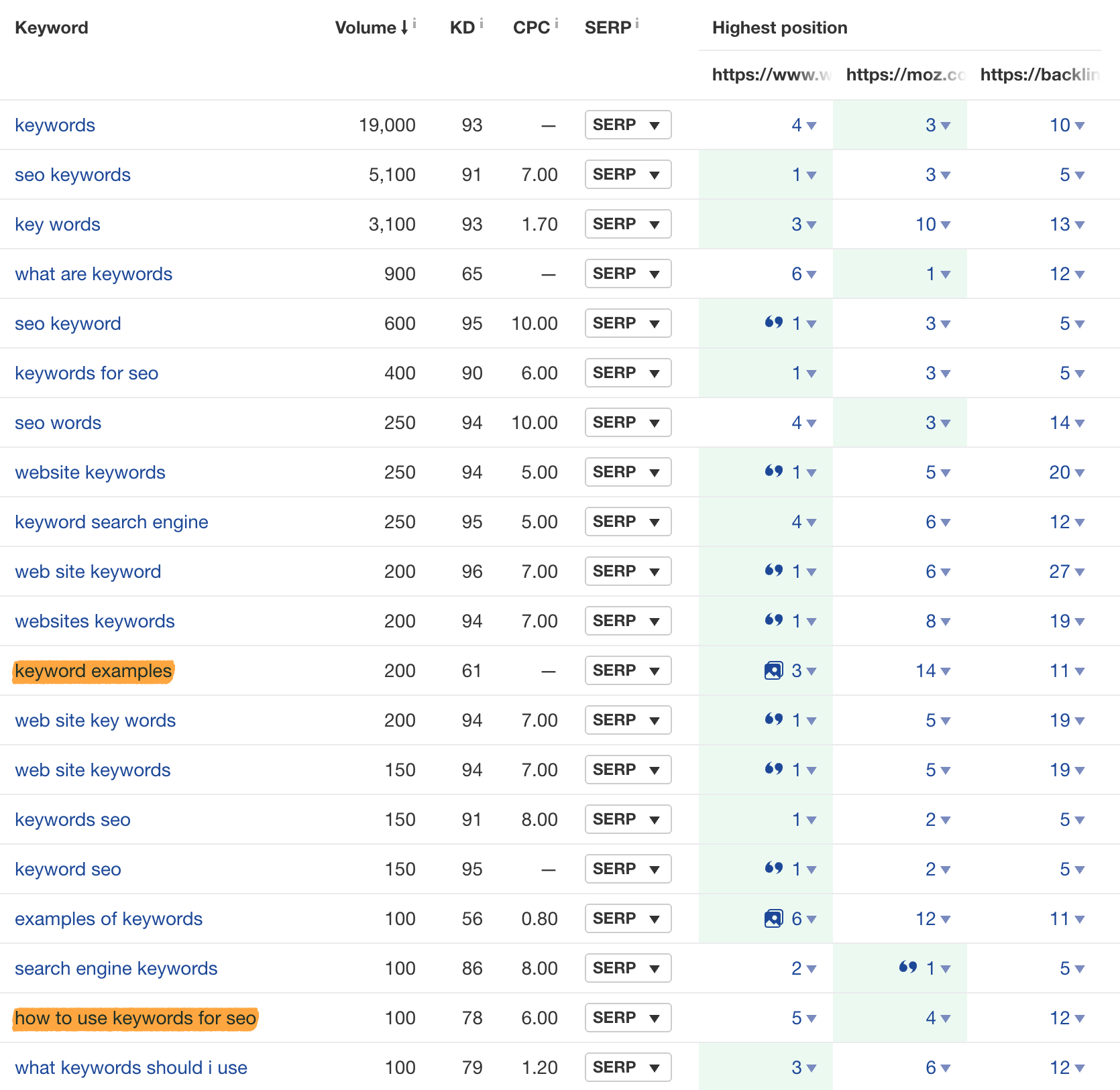Expand position 10 arrow in 'keywords' row
1120x1090 pixels.
click(1080, 126)
